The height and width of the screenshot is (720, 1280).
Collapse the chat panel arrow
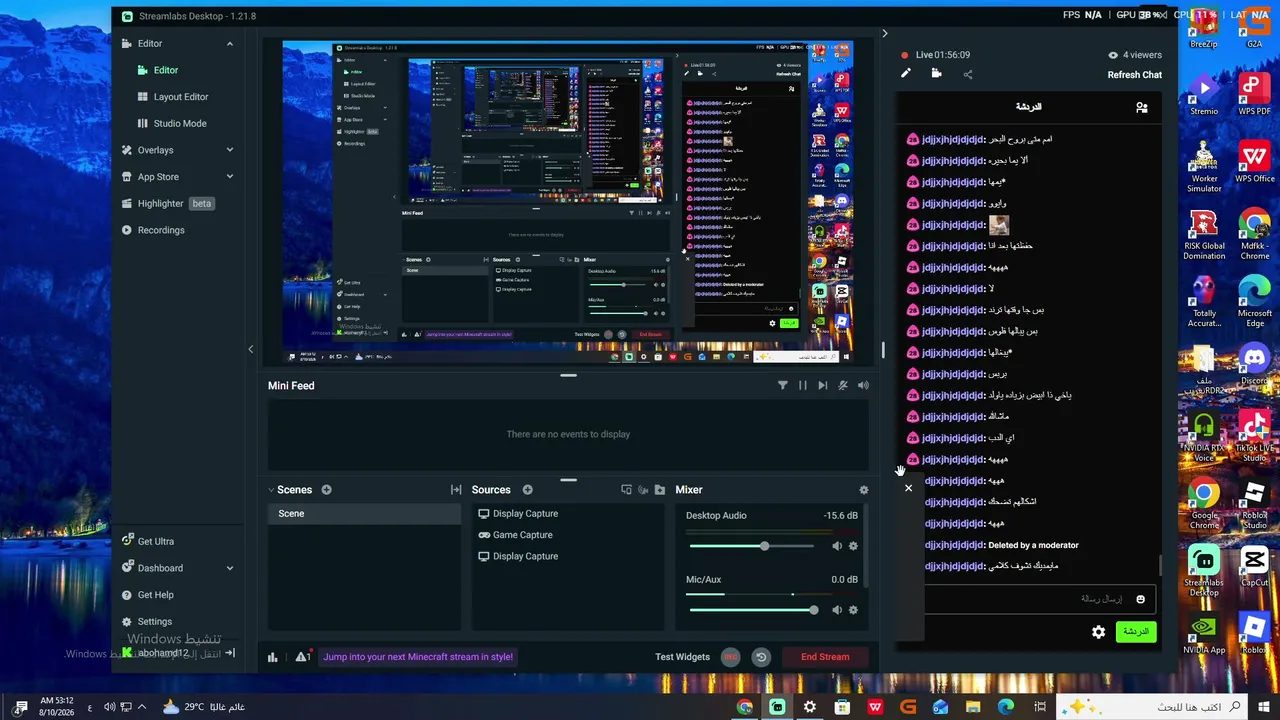point(884,33)
